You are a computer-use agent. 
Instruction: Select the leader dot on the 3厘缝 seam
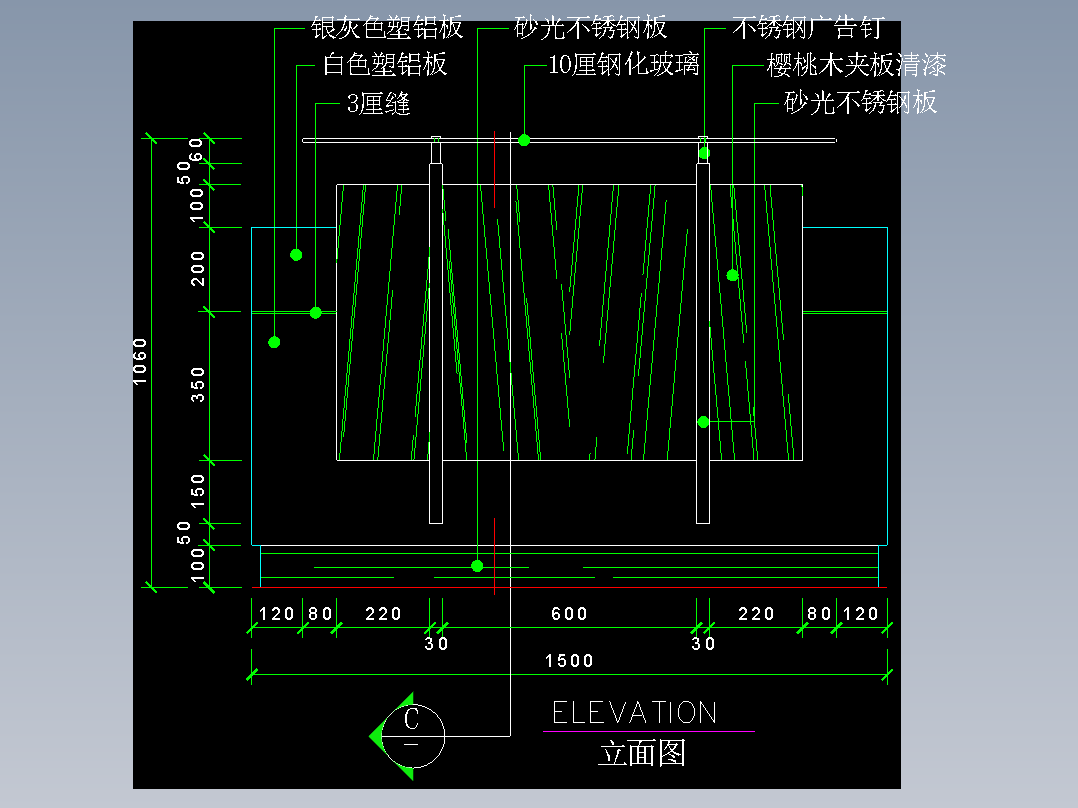[x=316, y=313]
